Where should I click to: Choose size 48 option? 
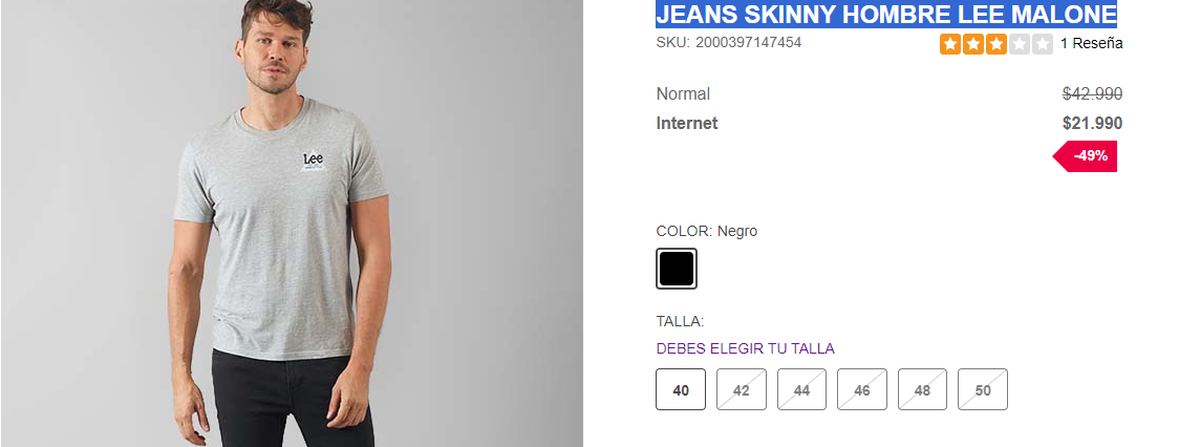(x=922, y=389)
